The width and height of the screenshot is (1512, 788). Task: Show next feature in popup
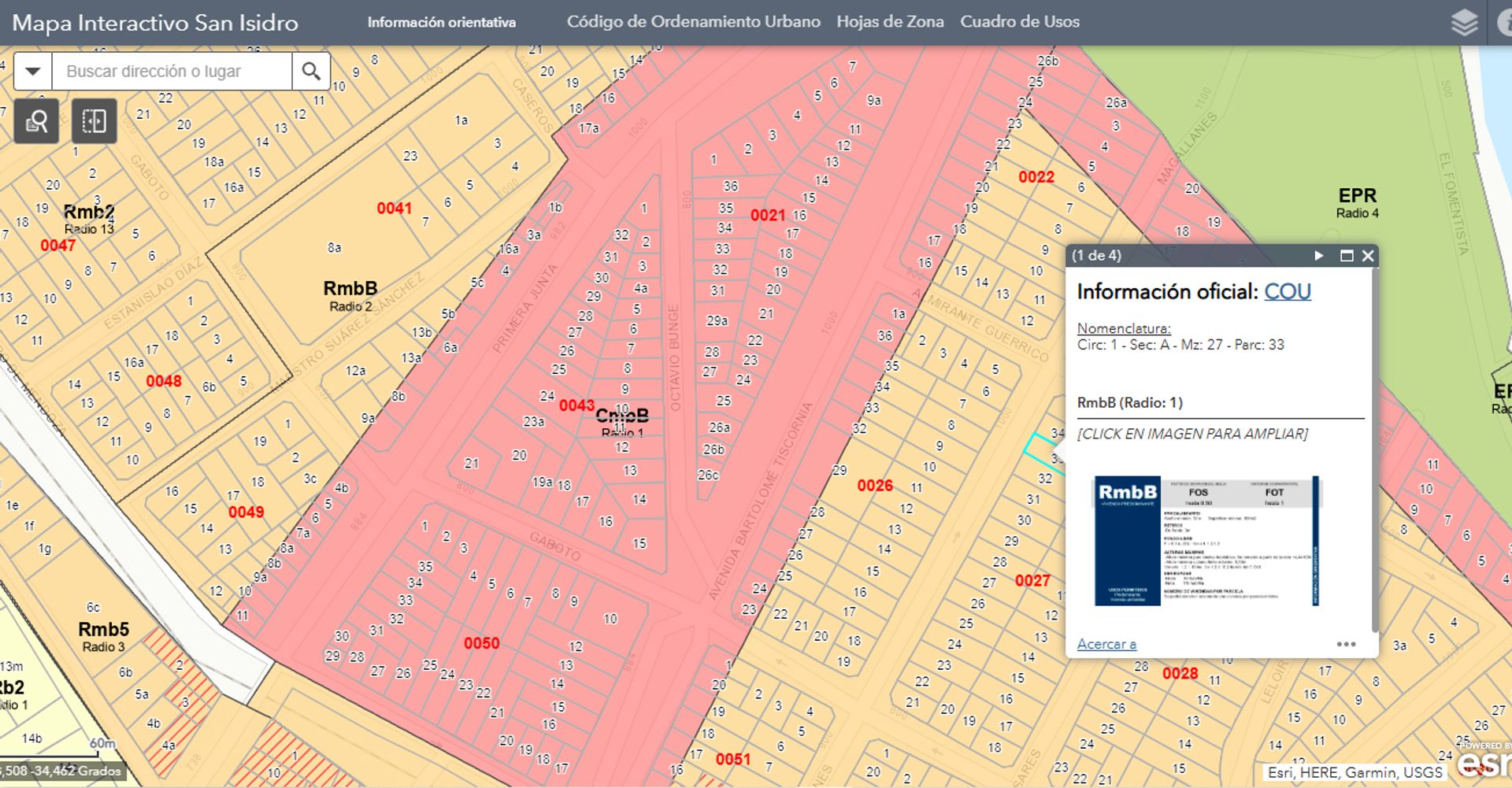click(1318, 256)
